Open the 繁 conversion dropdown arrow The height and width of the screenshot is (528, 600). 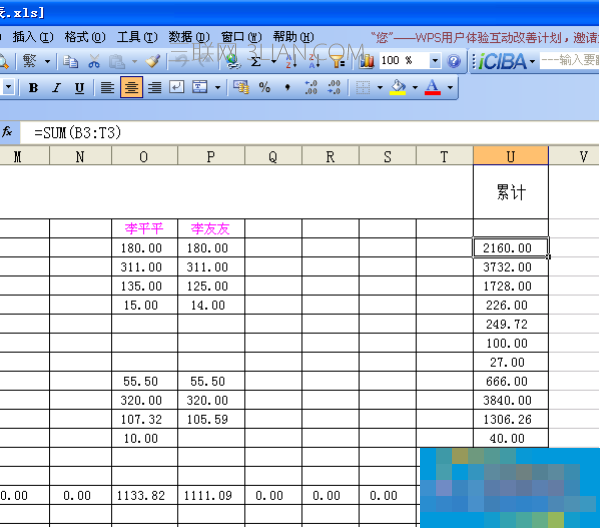(x=47, y=61)
